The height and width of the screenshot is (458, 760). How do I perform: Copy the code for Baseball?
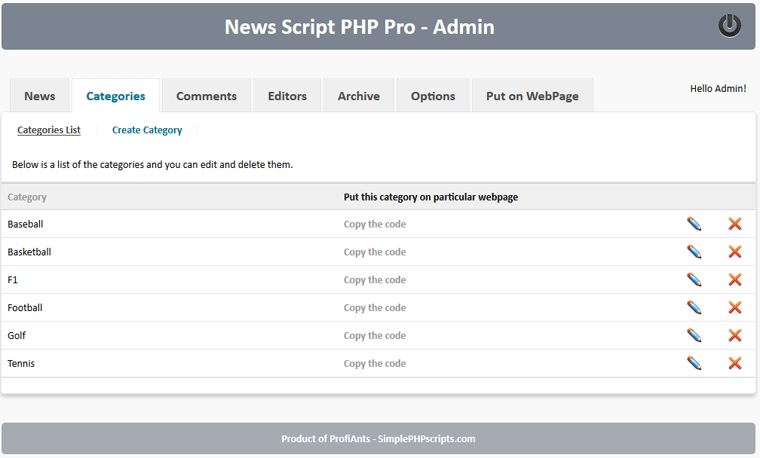coord(375,224)
